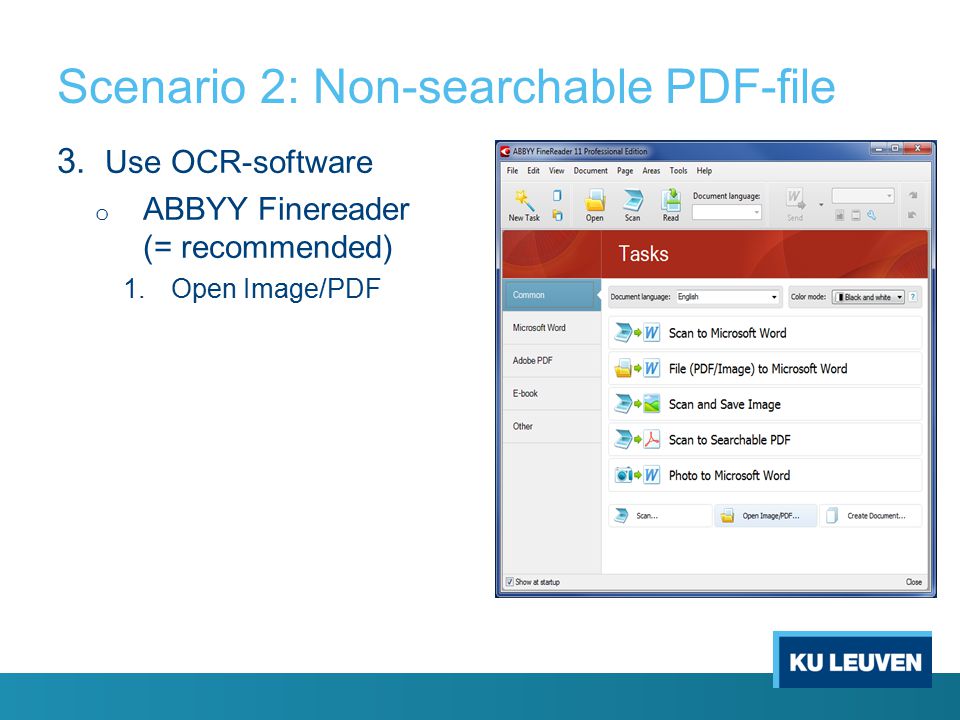Click the Read toolbar icon

point(671,200)
